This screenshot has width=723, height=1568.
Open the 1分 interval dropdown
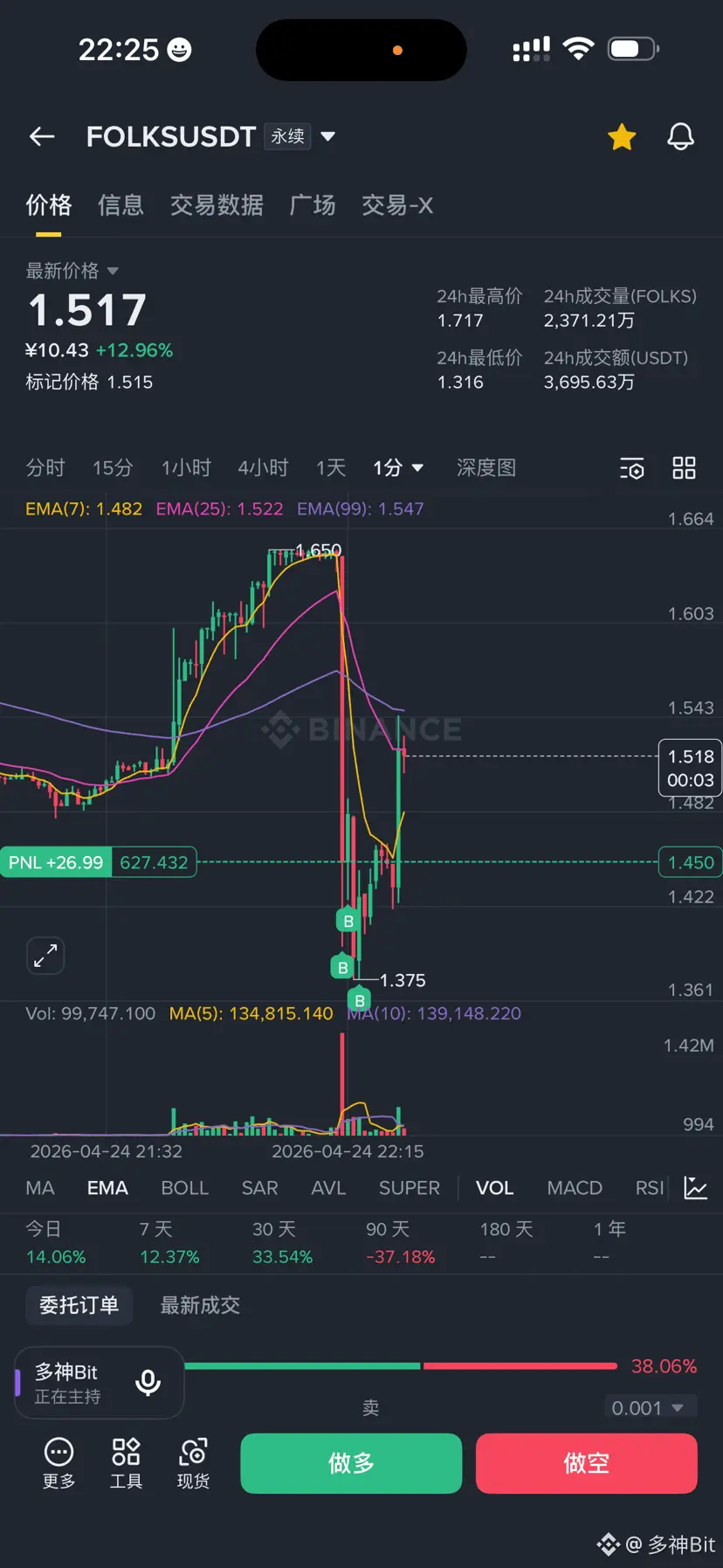[x=398, y=468]
